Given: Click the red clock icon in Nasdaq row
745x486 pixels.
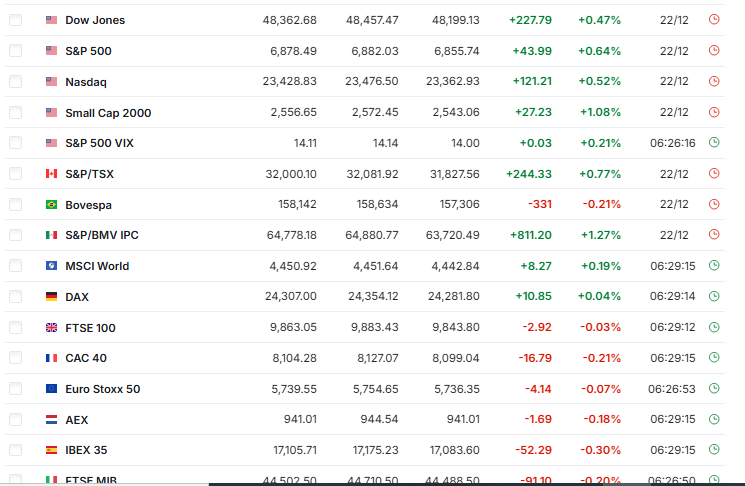Looking at the screenshot, I should (x=714, y=81).
